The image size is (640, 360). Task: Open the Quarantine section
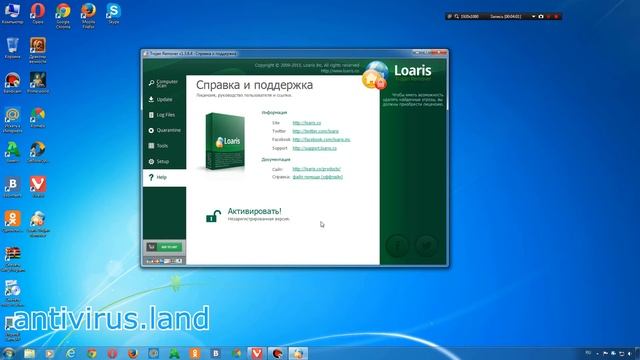(x=164, y=130)
